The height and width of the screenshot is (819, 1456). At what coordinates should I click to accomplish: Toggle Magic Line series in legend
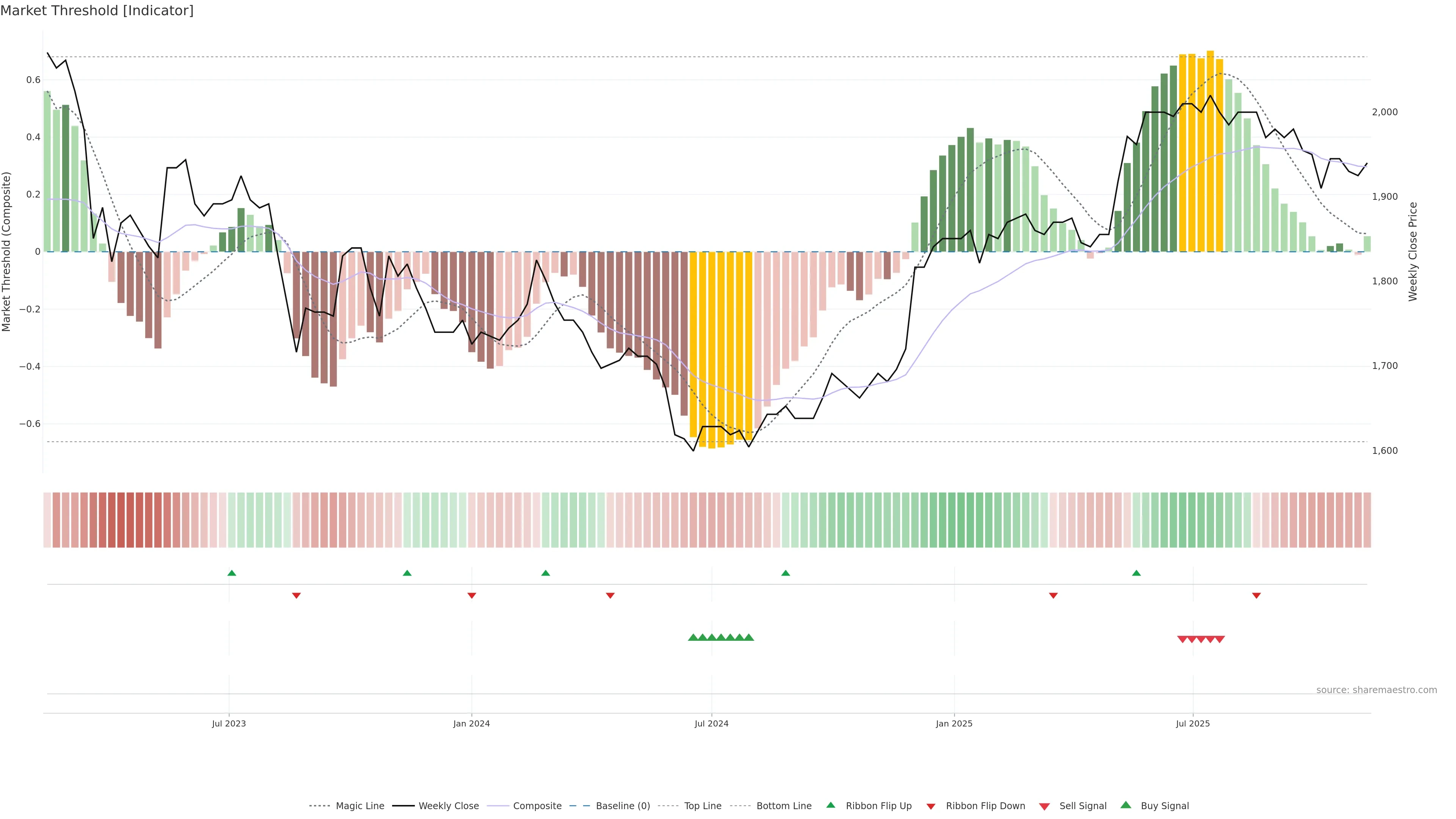click(359, 805)
